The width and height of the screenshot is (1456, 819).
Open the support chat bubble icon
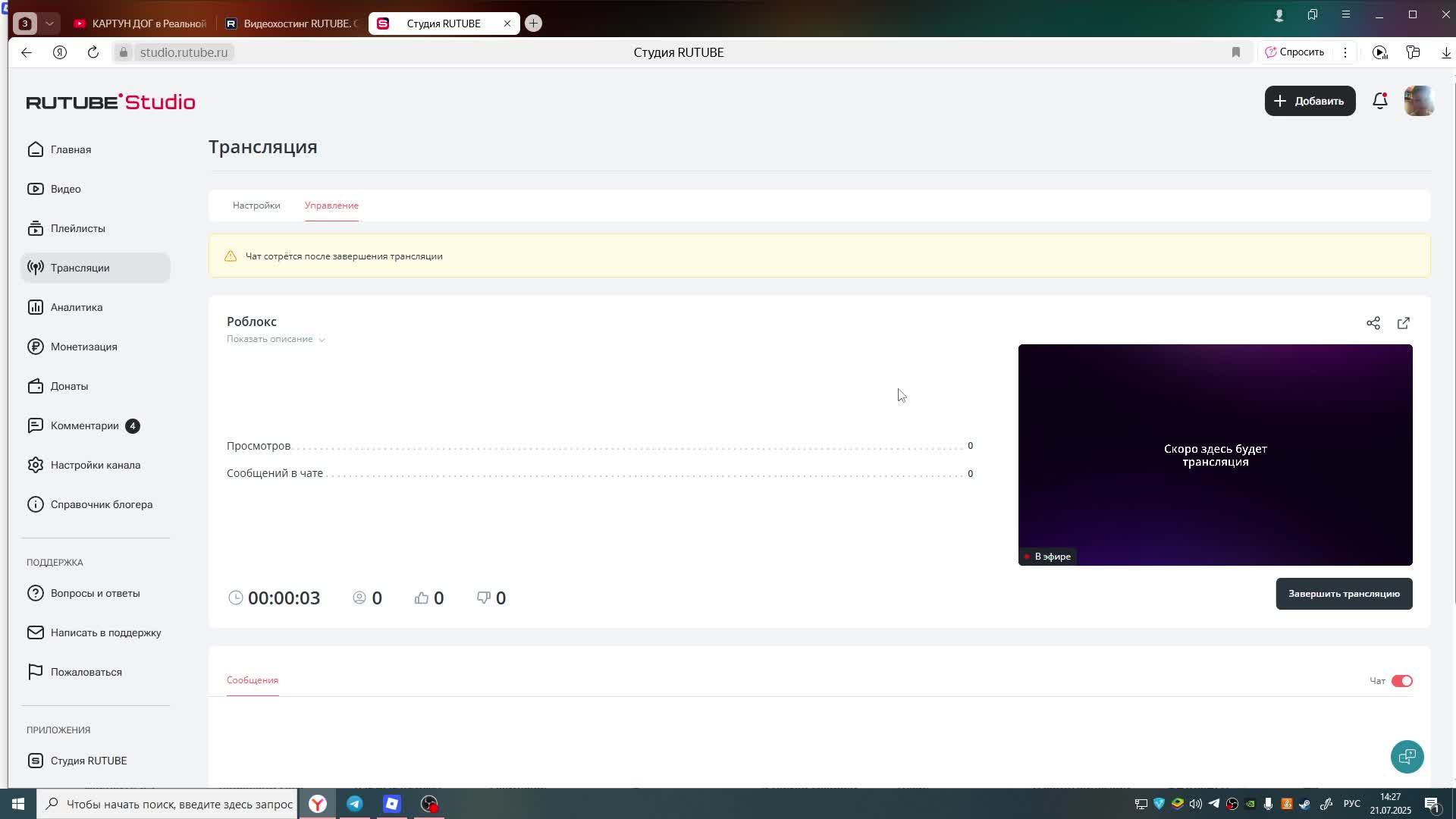(1407, 757)
